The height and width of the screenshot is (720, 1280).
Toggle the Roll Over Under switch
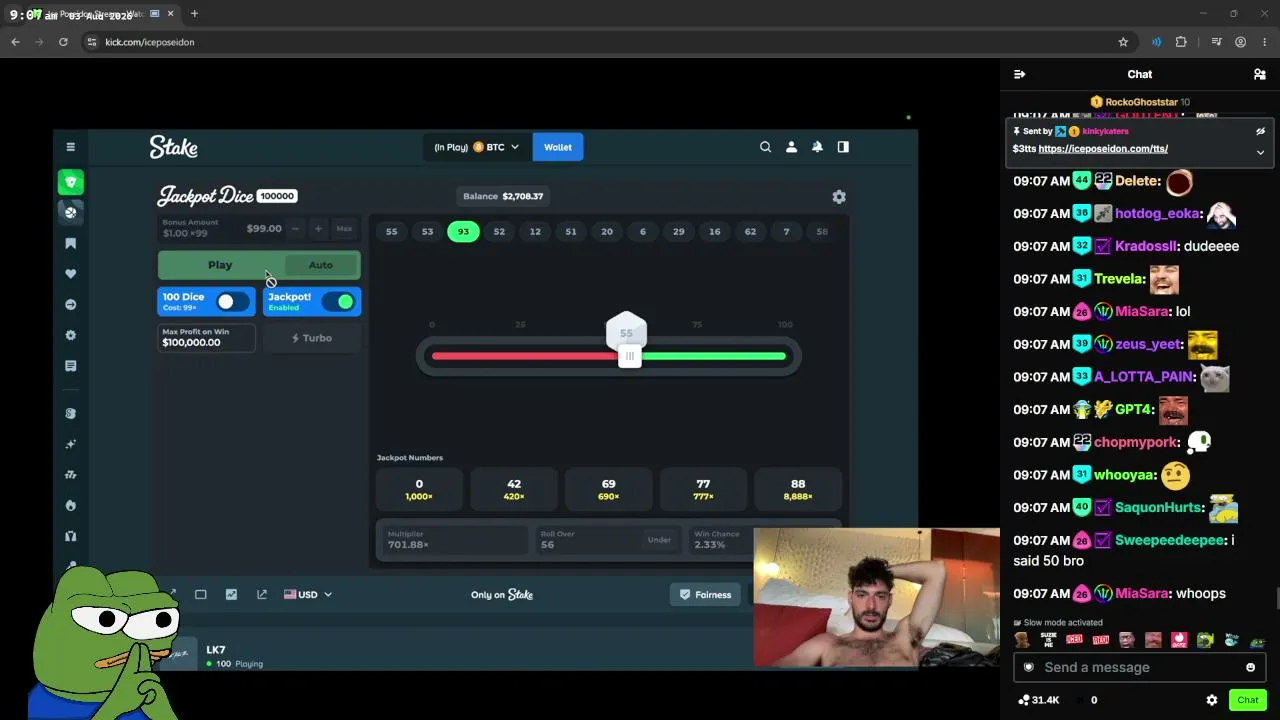(659, 540)
